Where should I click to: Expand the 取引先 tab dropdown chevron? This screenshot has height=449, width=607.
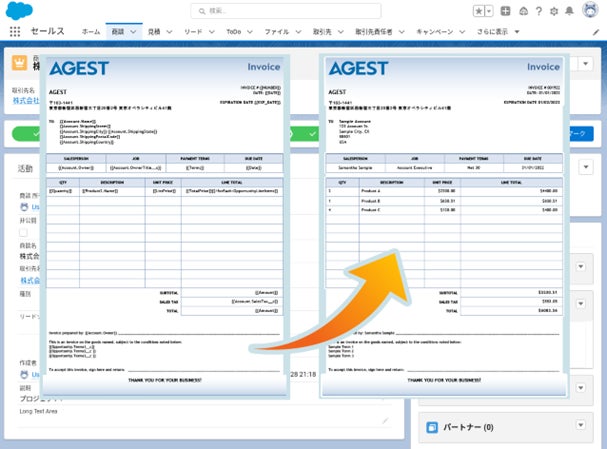340,32
